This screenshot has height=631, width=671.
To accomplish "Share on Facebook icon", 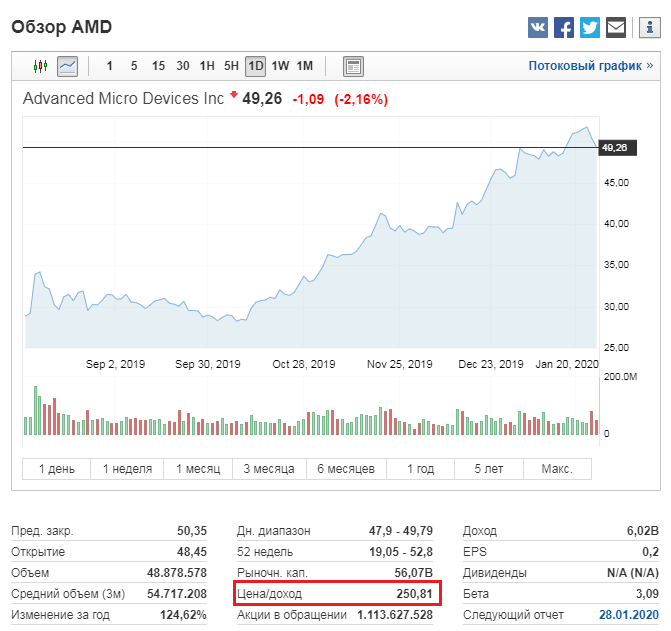I will tap(564, 28).
